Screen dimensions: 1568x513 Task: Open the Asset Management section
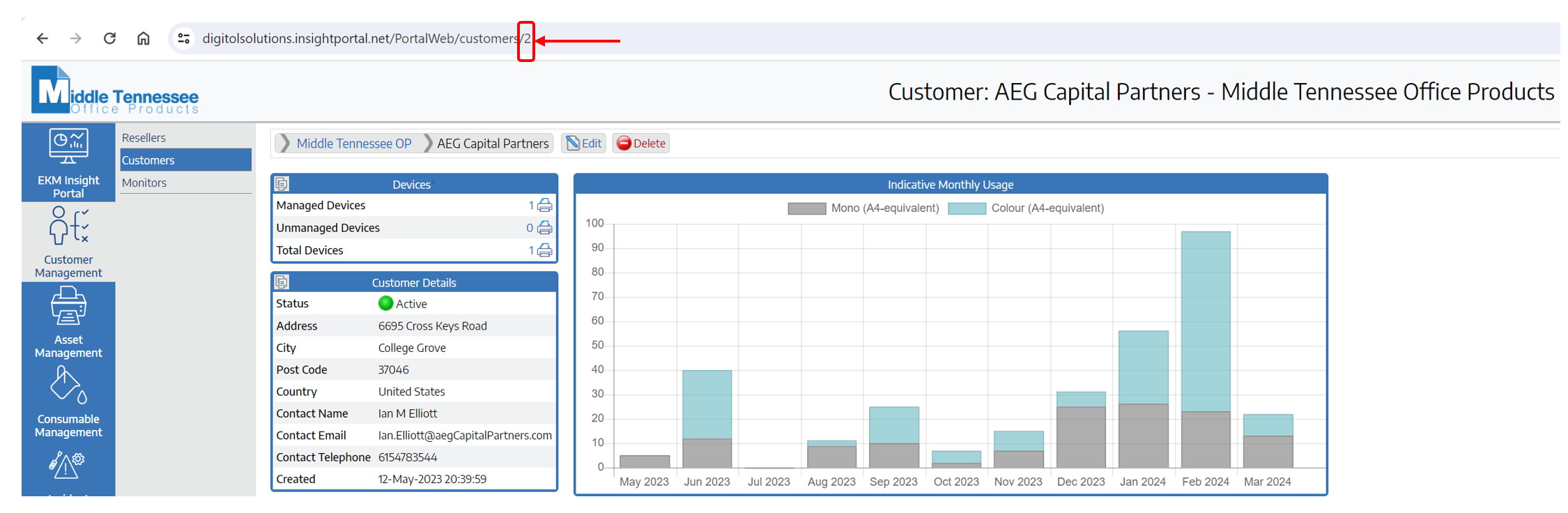[68, 322]
